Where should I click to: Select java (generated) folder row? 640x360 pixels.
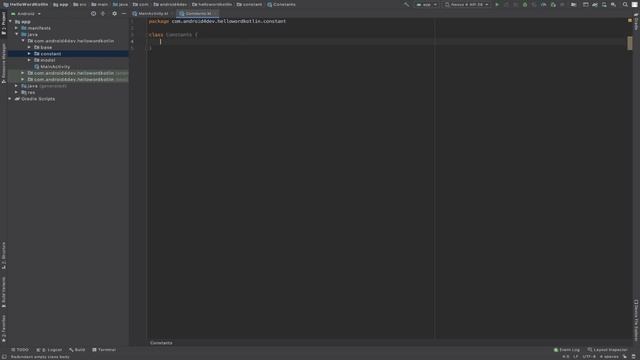[x=68, y=86]
